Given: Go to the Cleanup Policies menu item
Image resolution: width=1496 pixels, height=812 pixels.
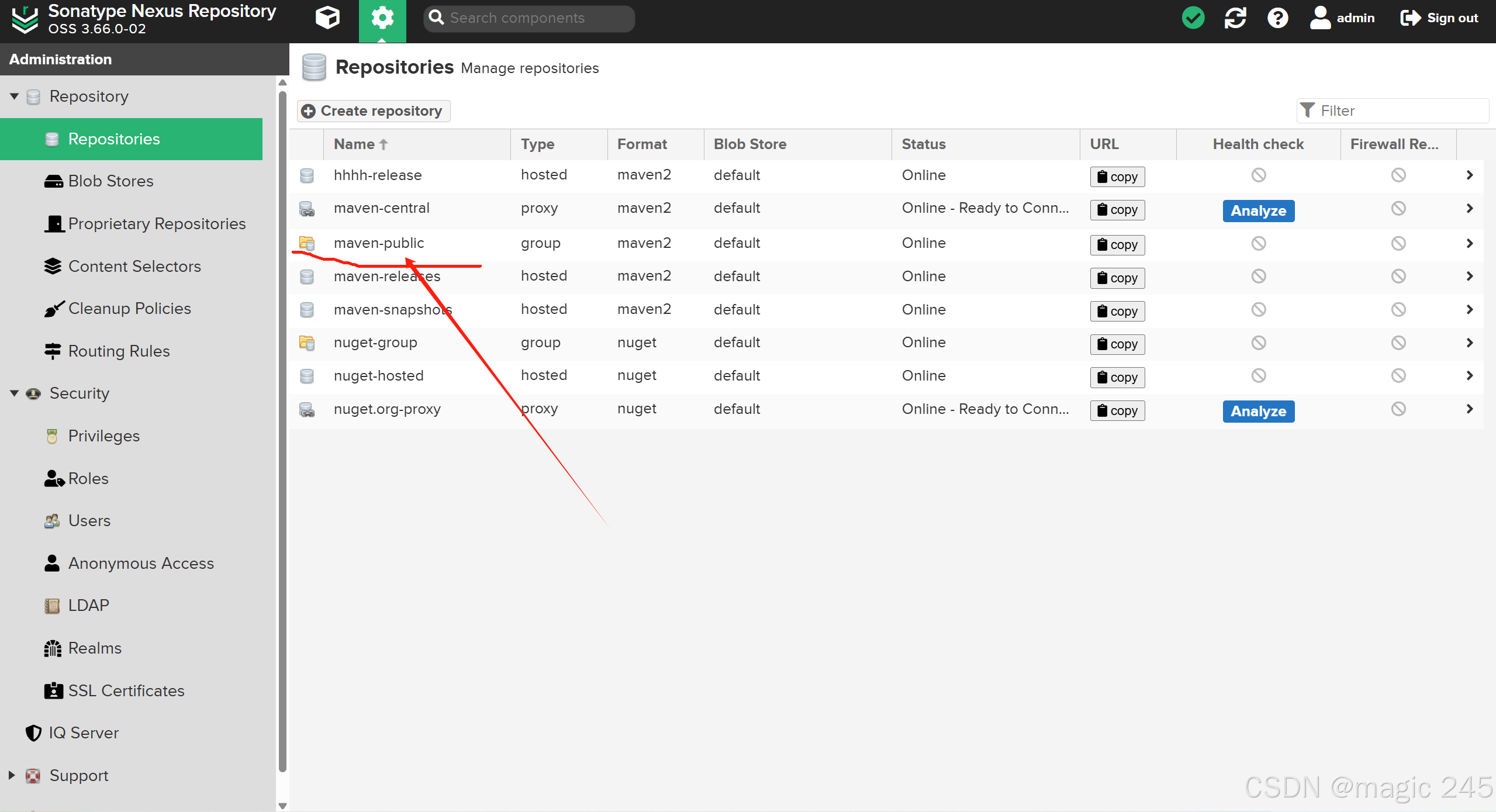Looking at the screenshot, I should coord(129,309).
